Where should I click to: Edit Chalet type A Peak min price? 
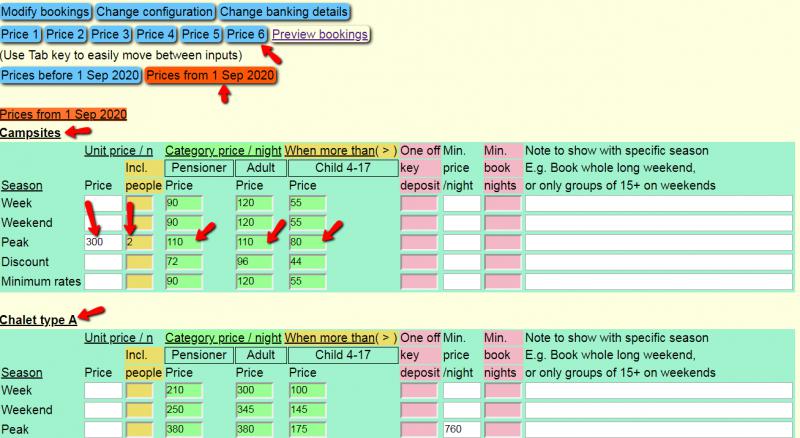coord(461,429)
